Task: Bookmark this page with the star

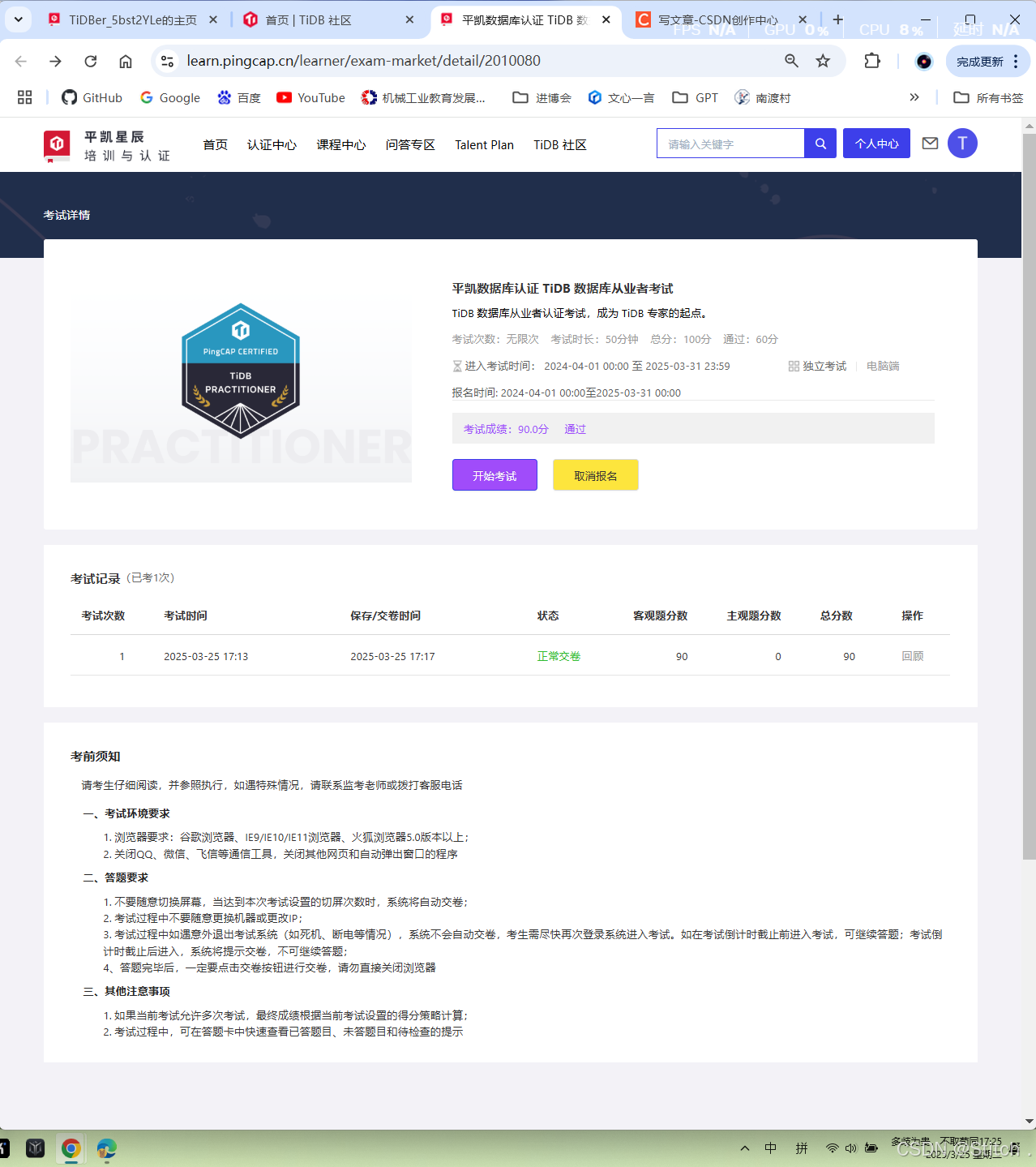Action: point(823,61)
